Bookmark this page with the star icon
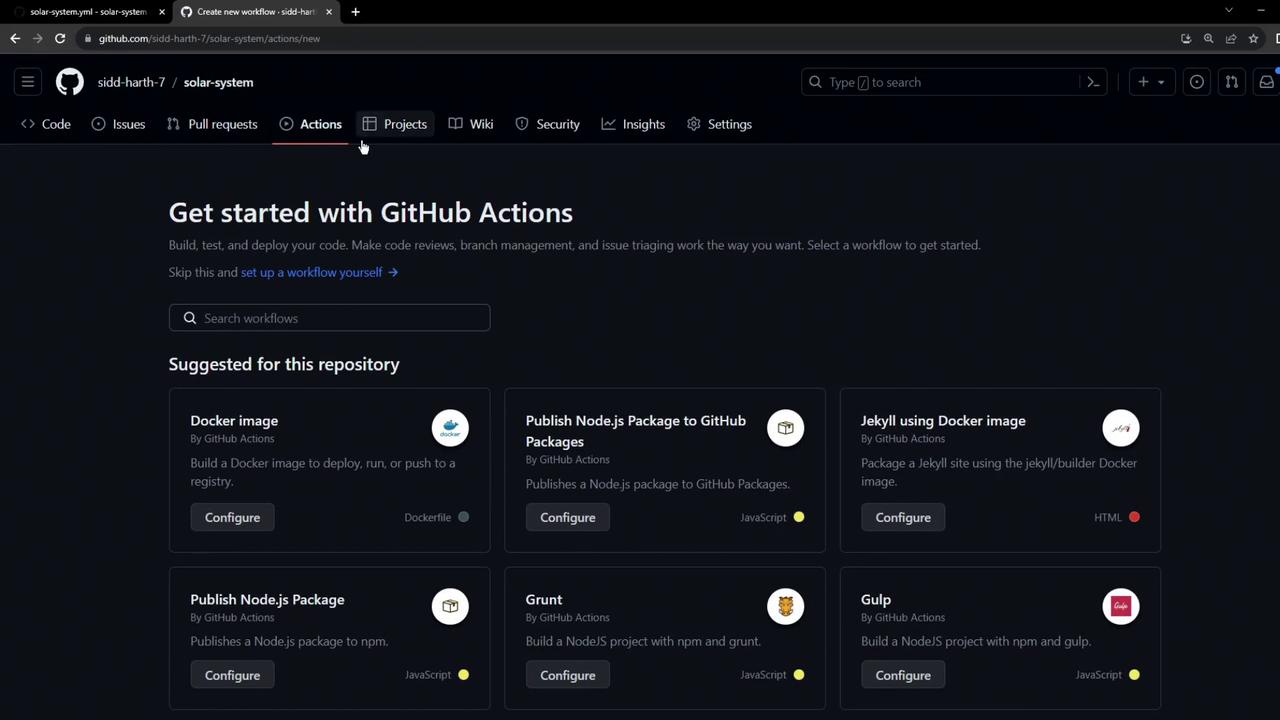The width and height of the screenshot is (1280, 720). (x=1253, y=38)
